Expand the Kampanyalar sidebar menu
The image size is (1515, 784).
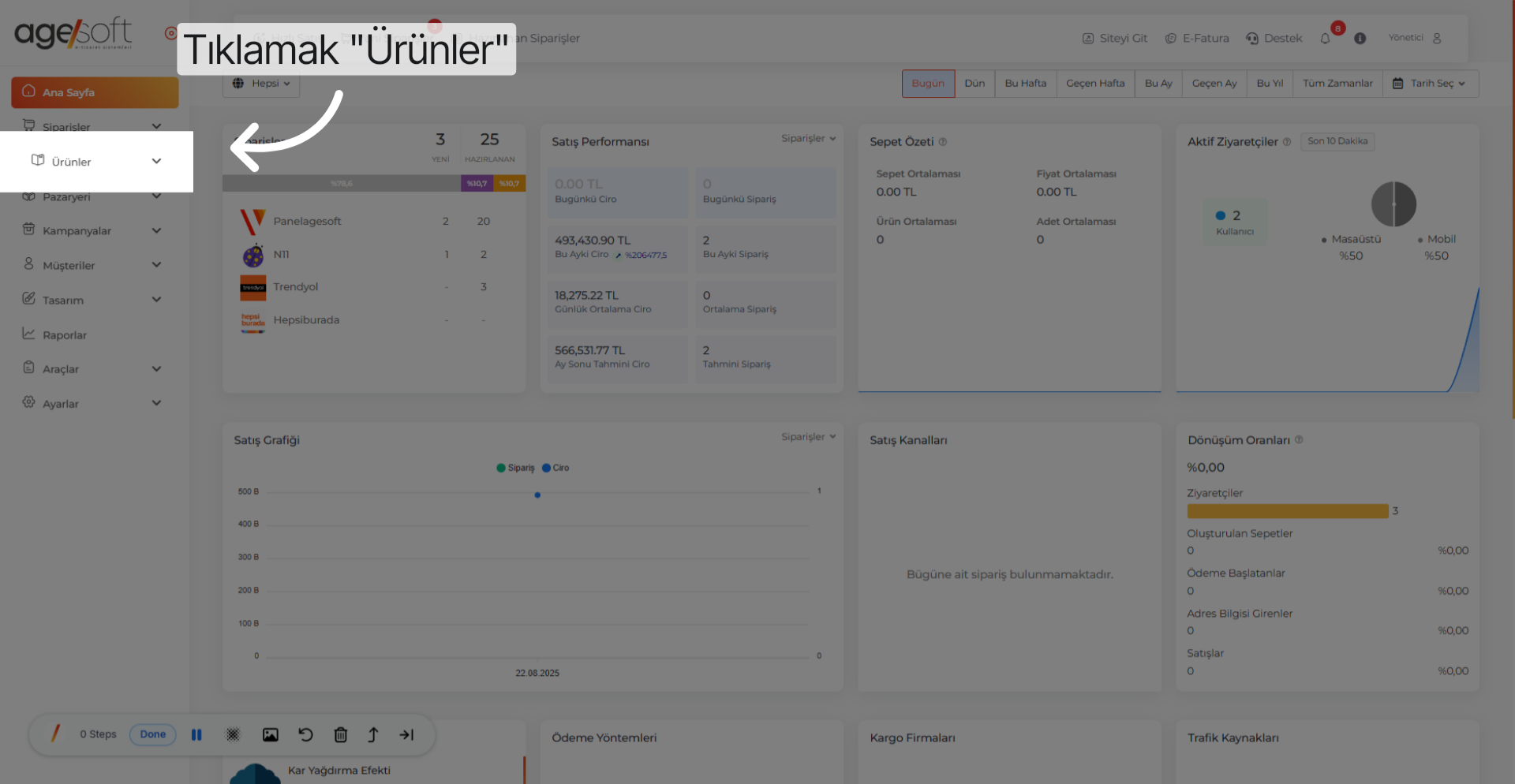click(x=93, y=230)
